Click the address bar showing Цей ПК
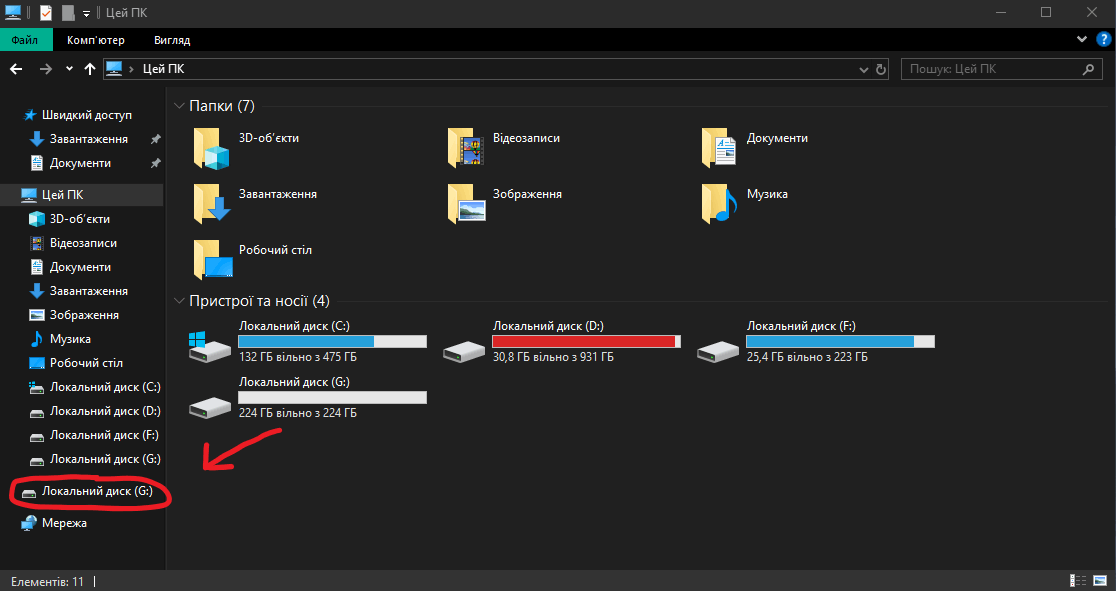The width and height of the screenshot is (1116, 591). 495,69
